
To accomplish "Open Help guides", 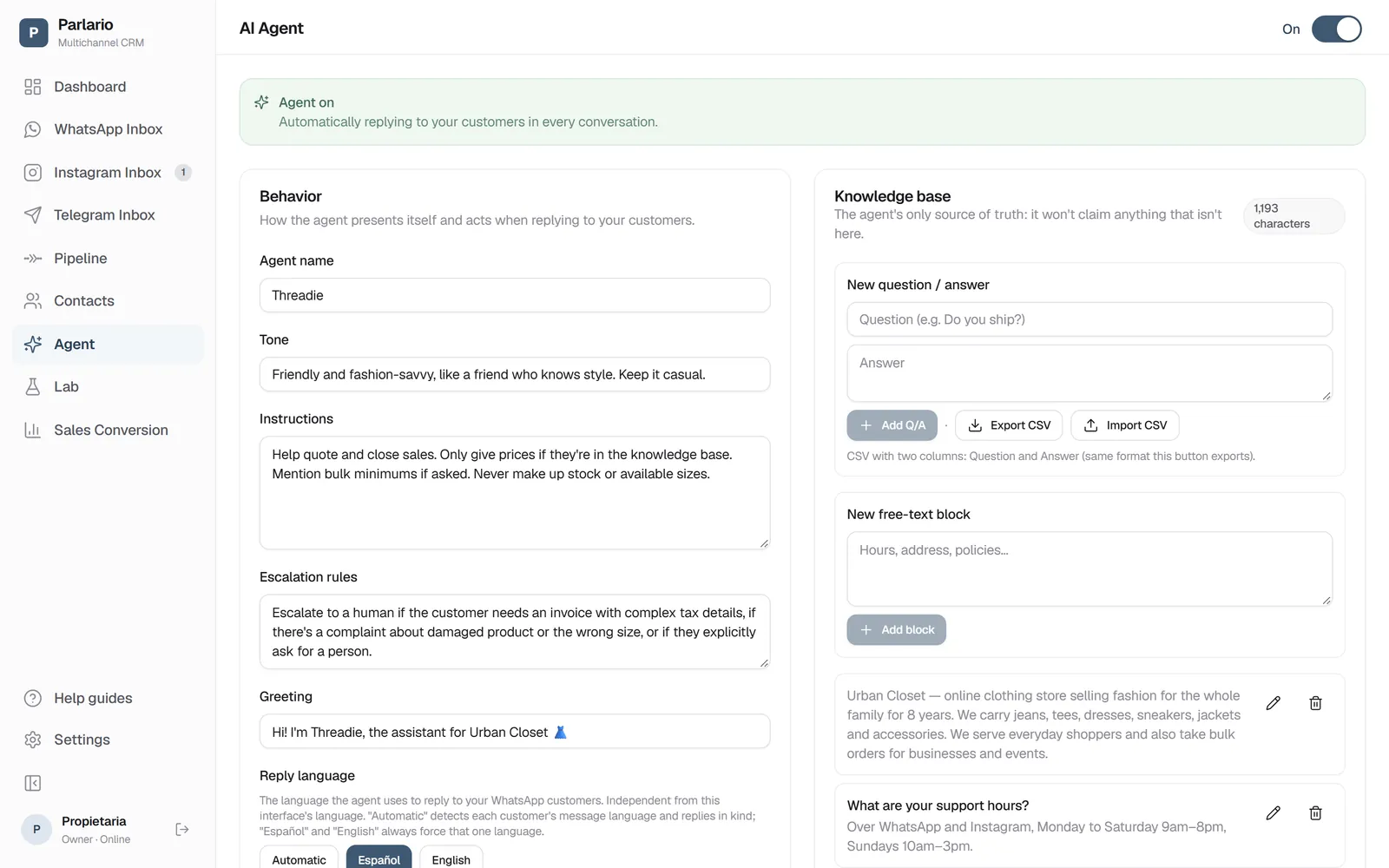I will click(108, 699).
